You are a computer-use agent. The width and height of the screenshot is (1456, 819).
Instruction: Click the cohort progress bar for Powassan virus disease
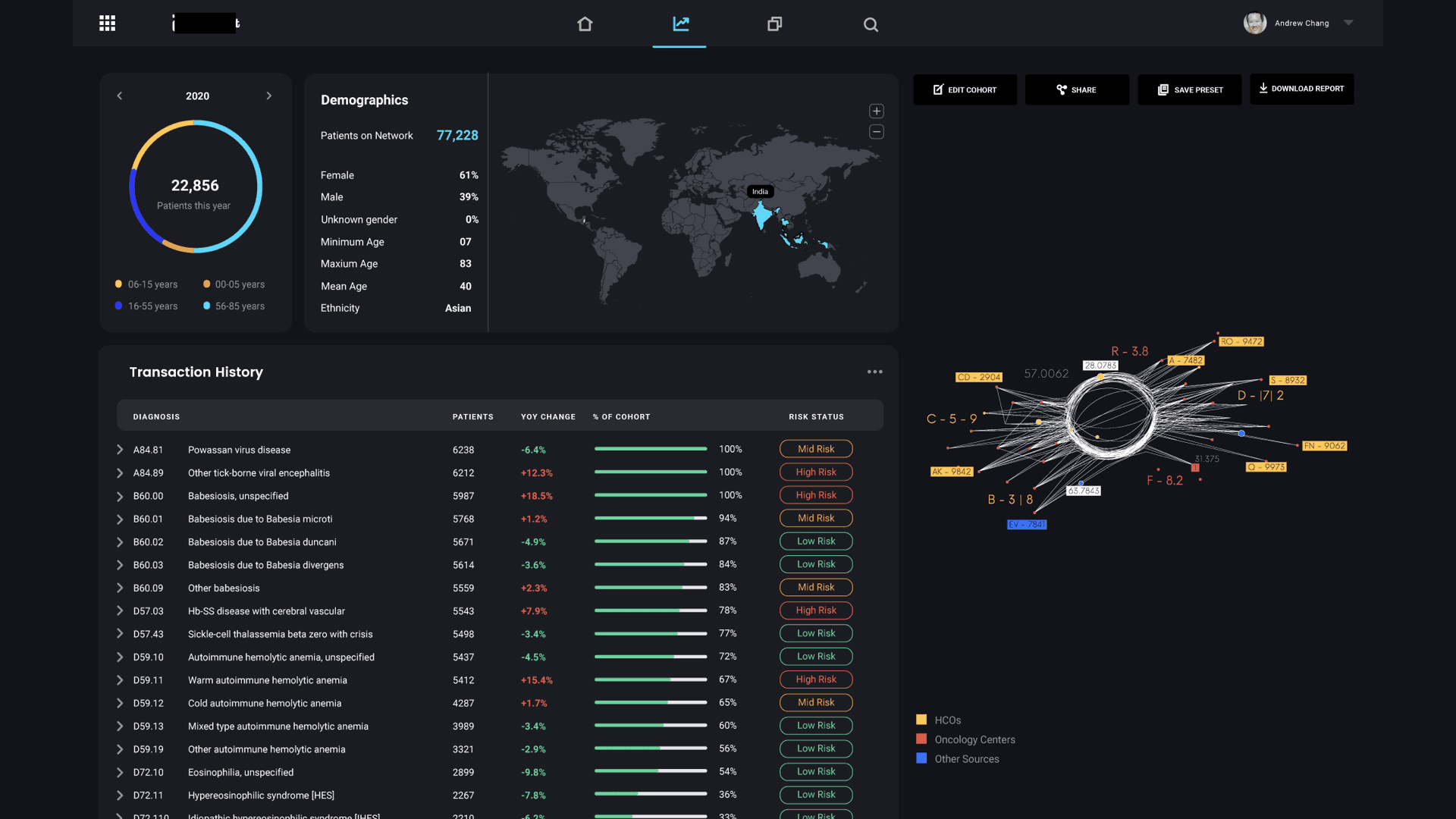(x=651, y=448)
